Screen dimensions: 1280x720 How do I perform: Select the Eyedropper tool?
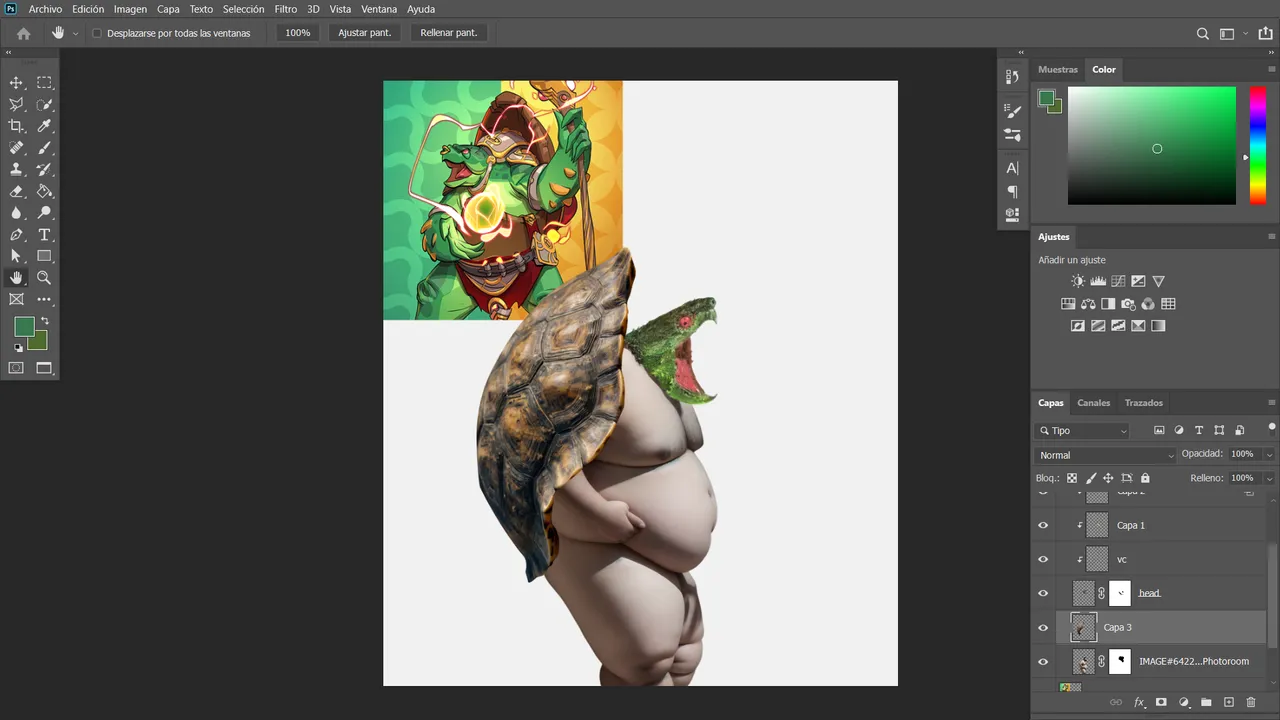tap(44, 126)
